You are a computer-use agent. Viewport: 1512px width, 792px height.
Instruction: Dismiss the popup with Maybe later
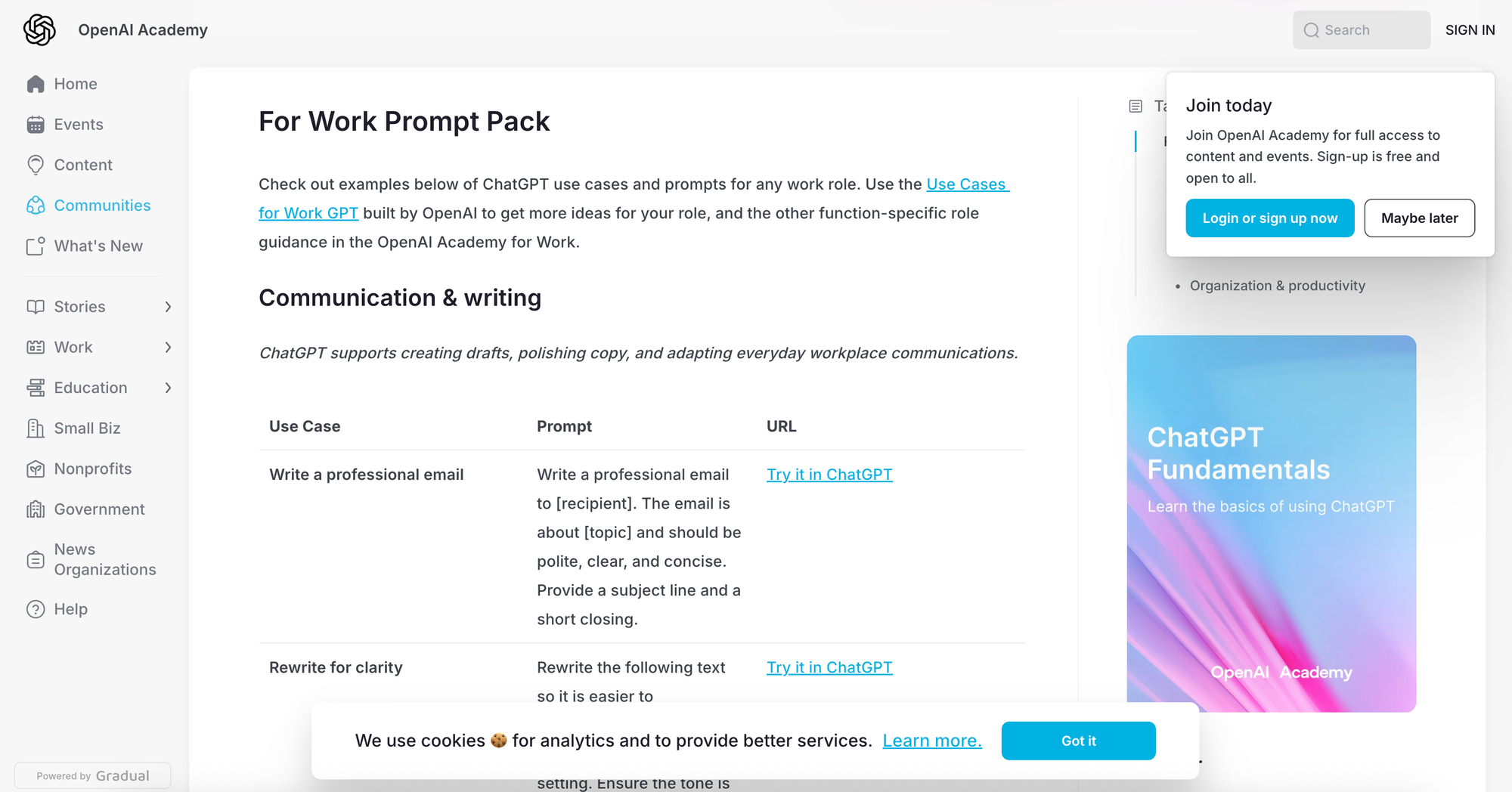(1419, 218)
